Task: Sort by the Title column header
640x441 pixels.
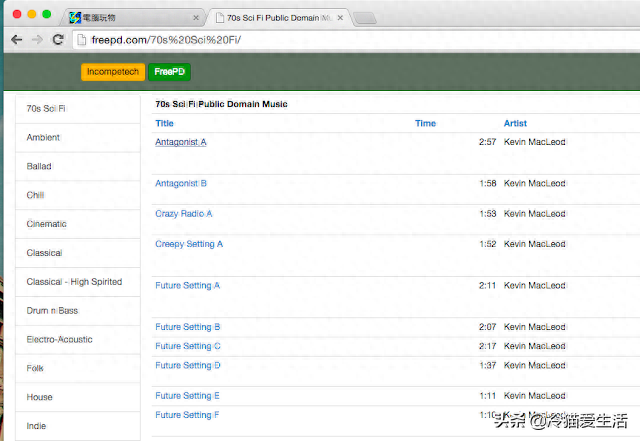Action: (x=164, y=123)
